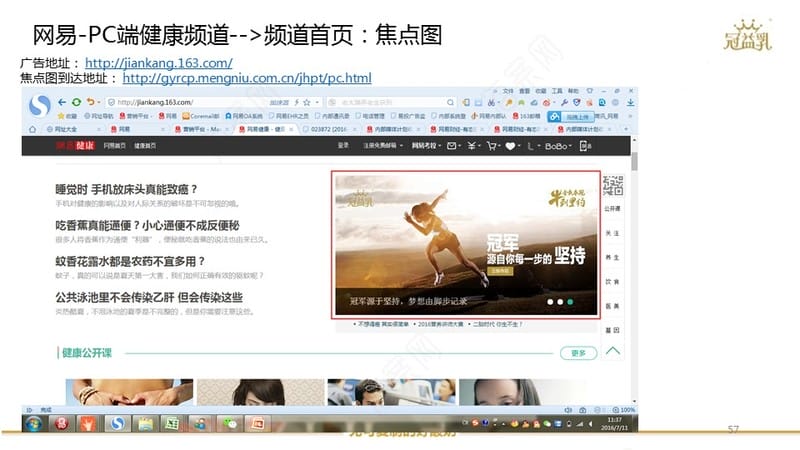Click the browser search box
Image resolution: width=800 pixels, height=450 pixels.
point(390,102)
